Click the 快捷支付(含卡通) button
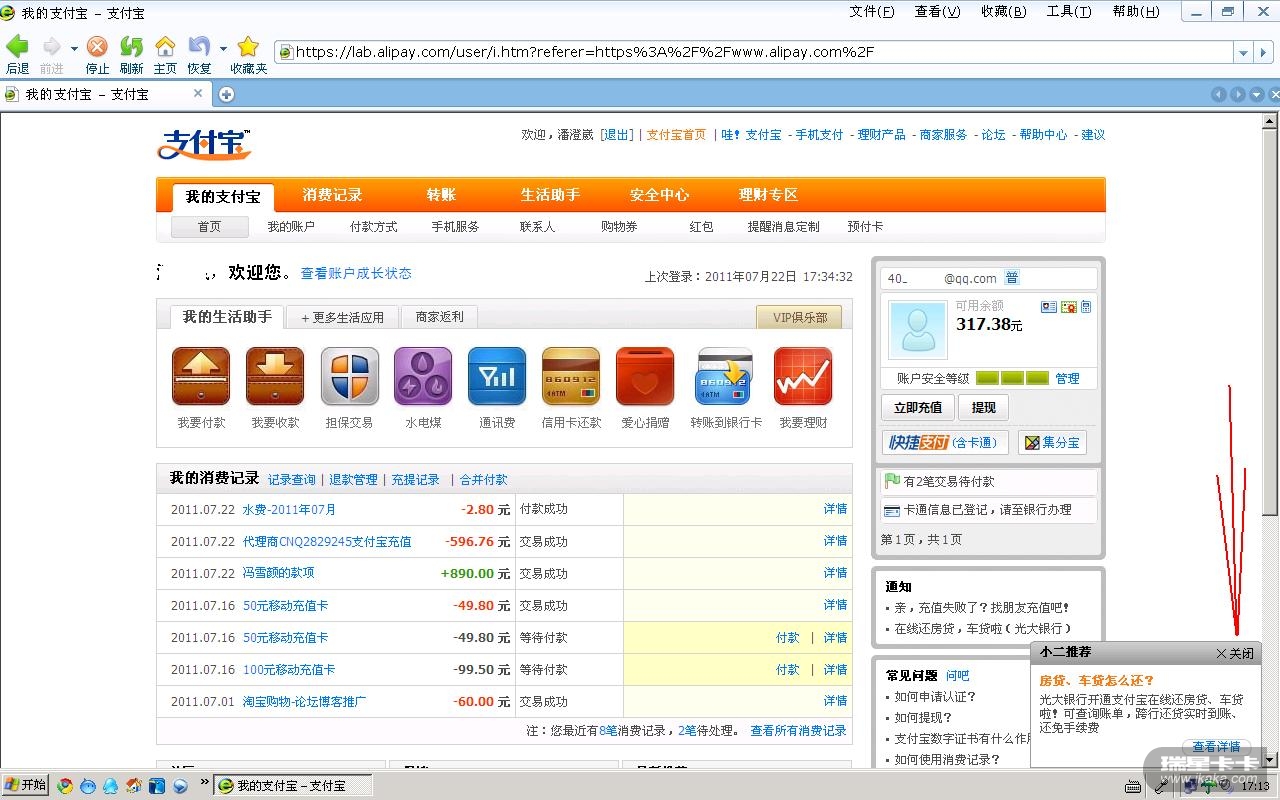The width and height of the screenshot is (1280, 800). tap(945, 443)
